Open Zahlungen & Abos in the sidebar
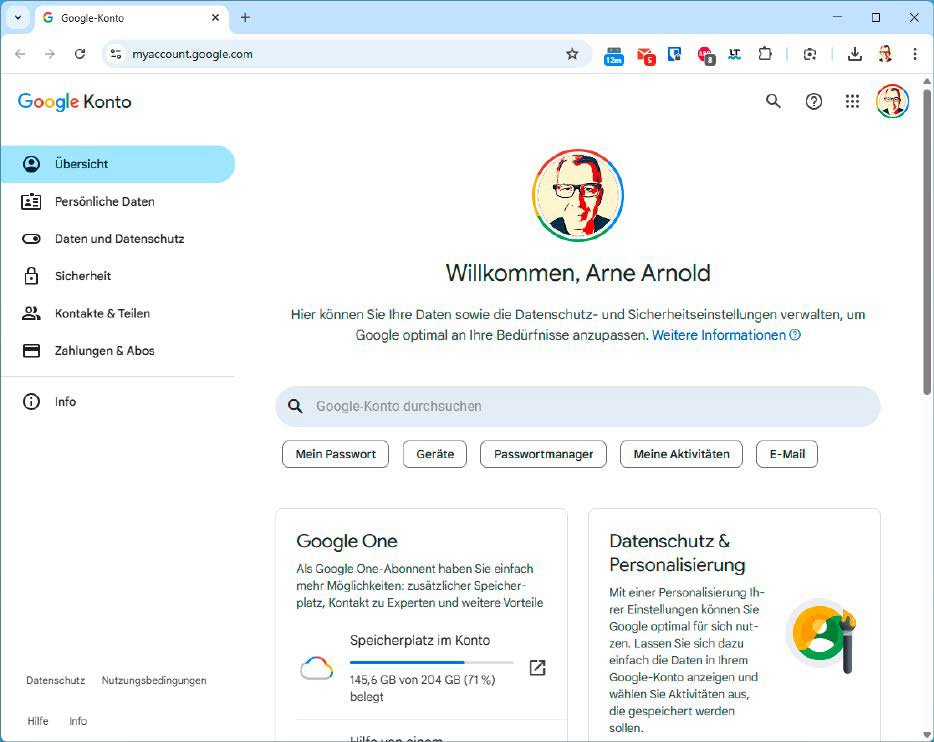Screen dimensions: 934x742 [118, 351]
